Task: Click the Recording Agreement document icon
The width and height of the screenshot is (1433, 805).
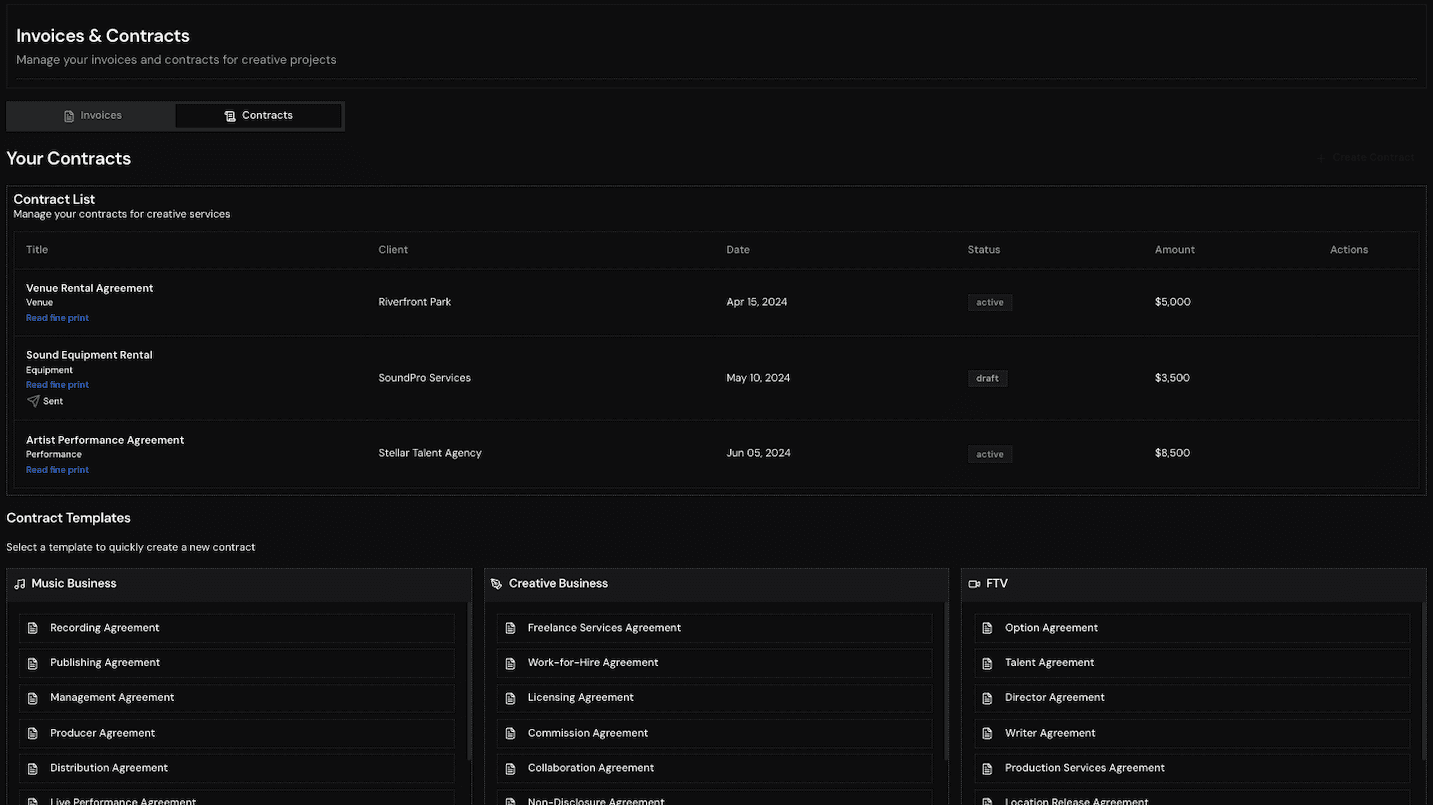Action: coord(32,628)
